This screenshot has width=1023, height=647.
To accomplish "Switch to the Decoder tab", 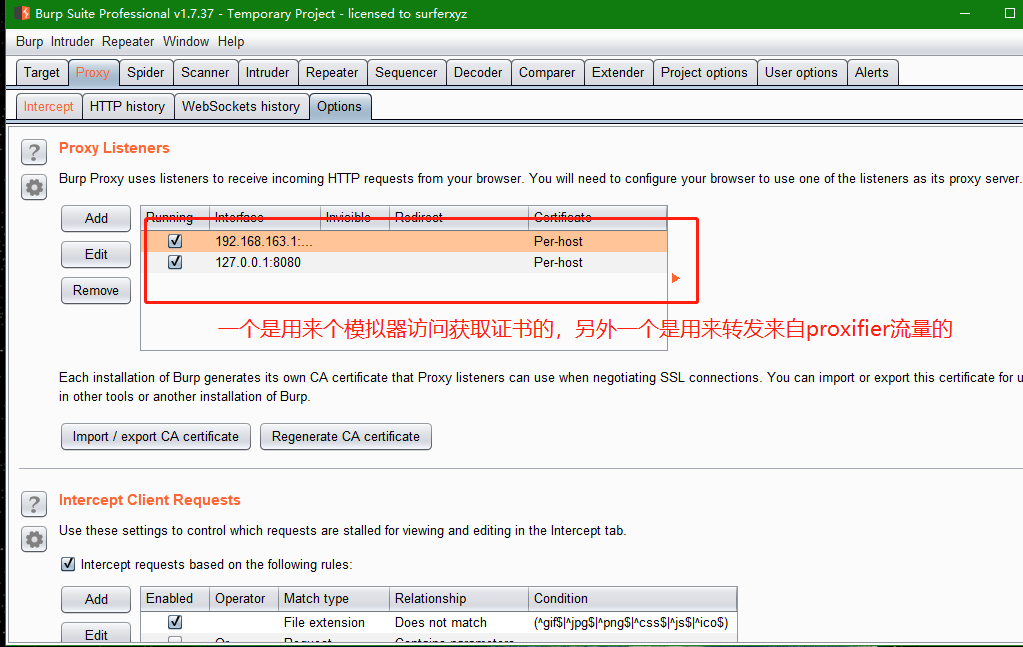I will 478,72.
